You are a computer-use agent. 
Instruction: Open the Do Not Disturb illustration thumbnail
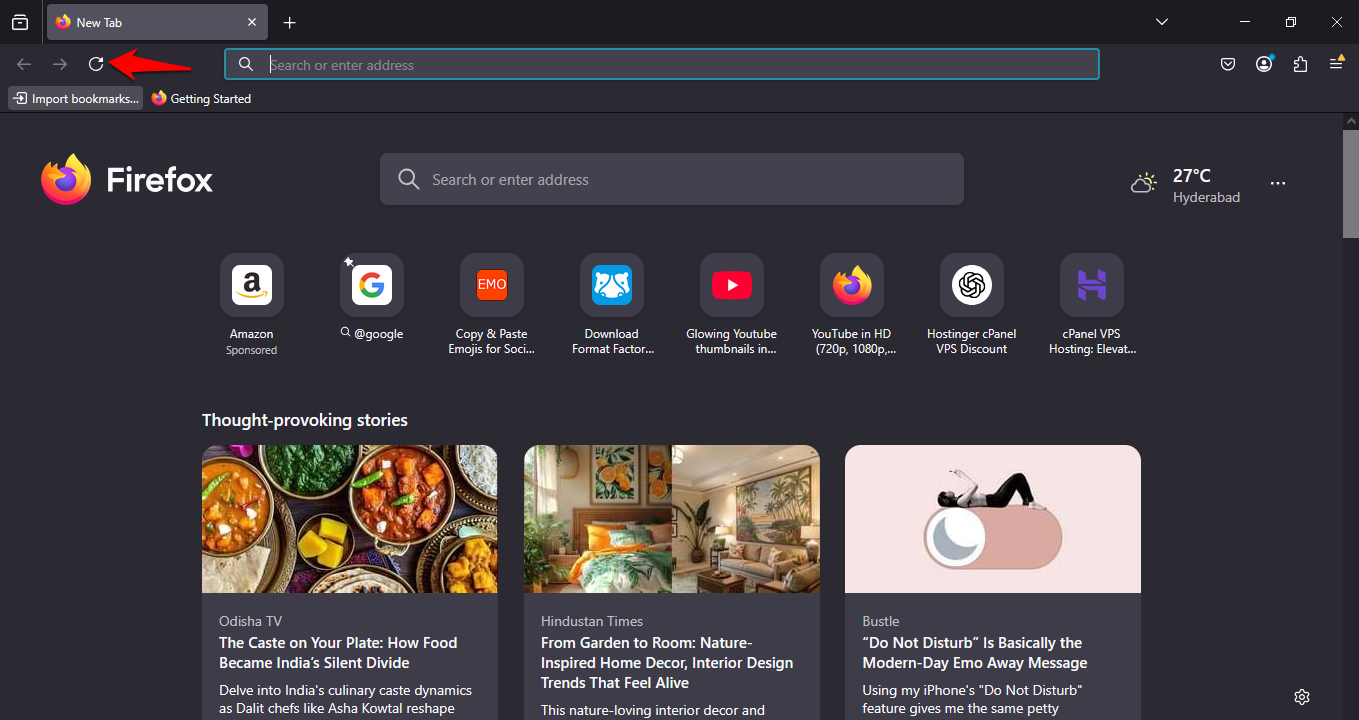tap(993, 519)
